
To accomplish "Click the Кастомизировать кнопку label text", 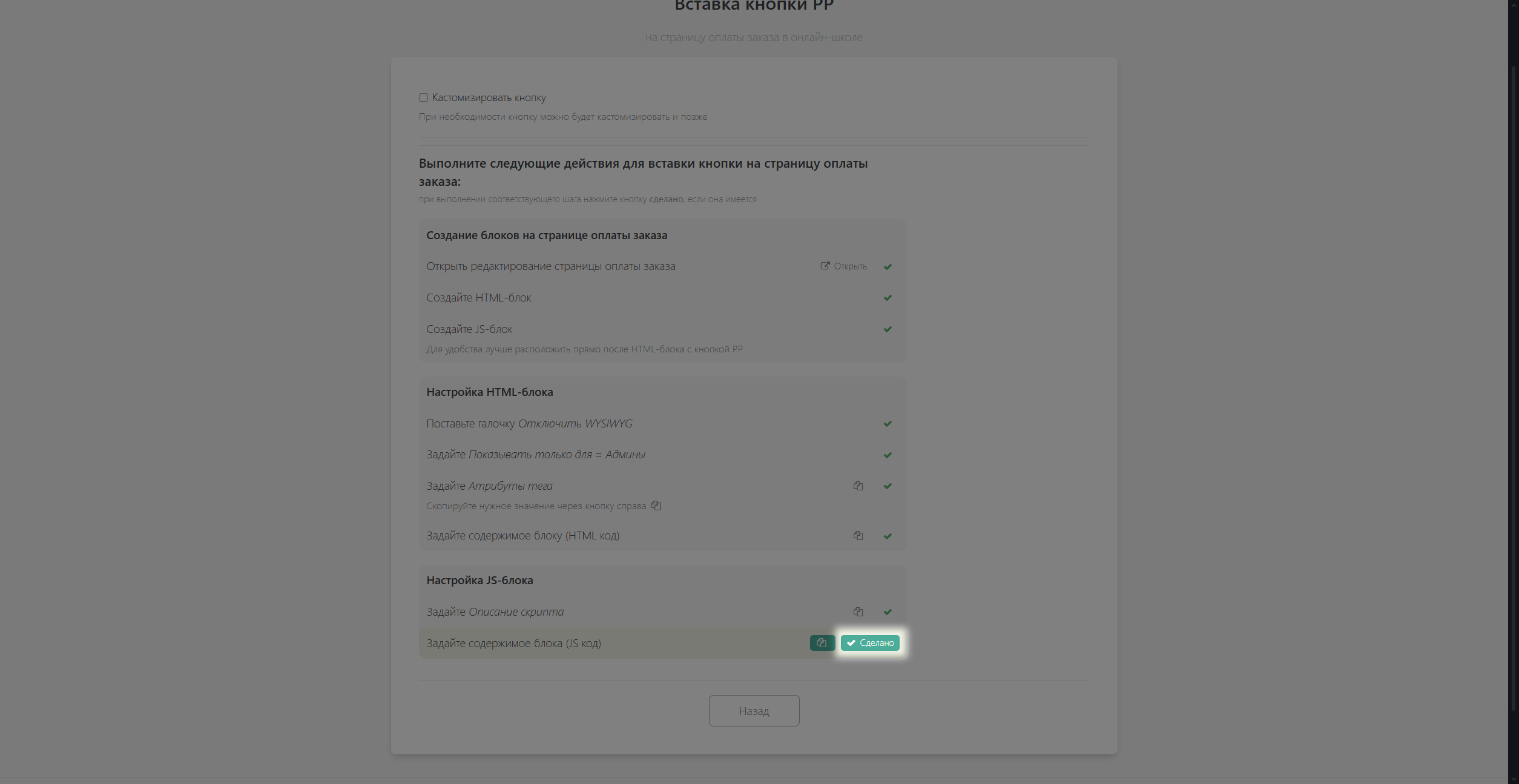I will (489, 97).
